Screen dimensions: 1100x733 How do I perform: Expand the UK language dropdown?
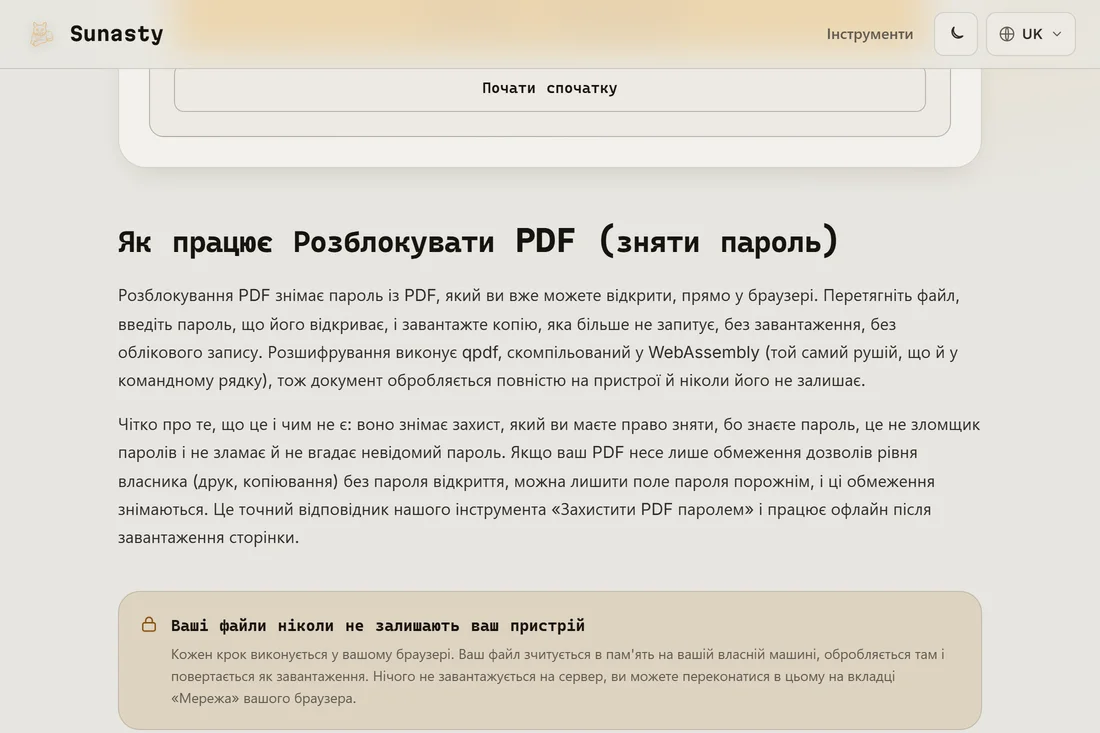[1031, 34]
